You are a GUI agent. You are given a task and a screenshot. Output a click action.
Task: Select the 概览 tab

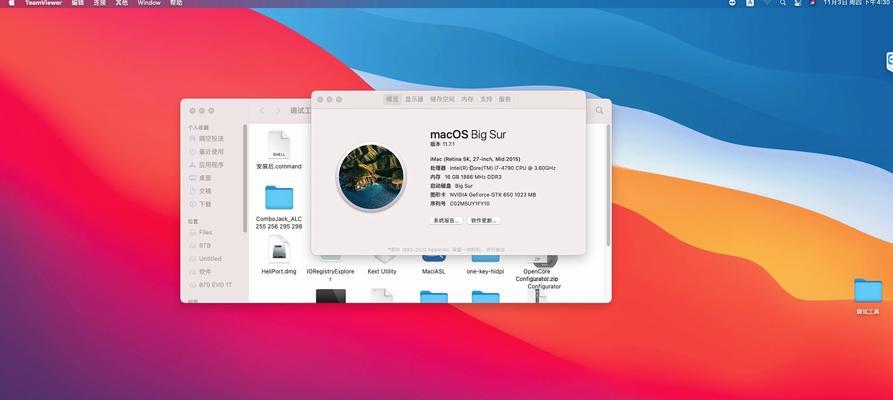(x=392, y=99)
